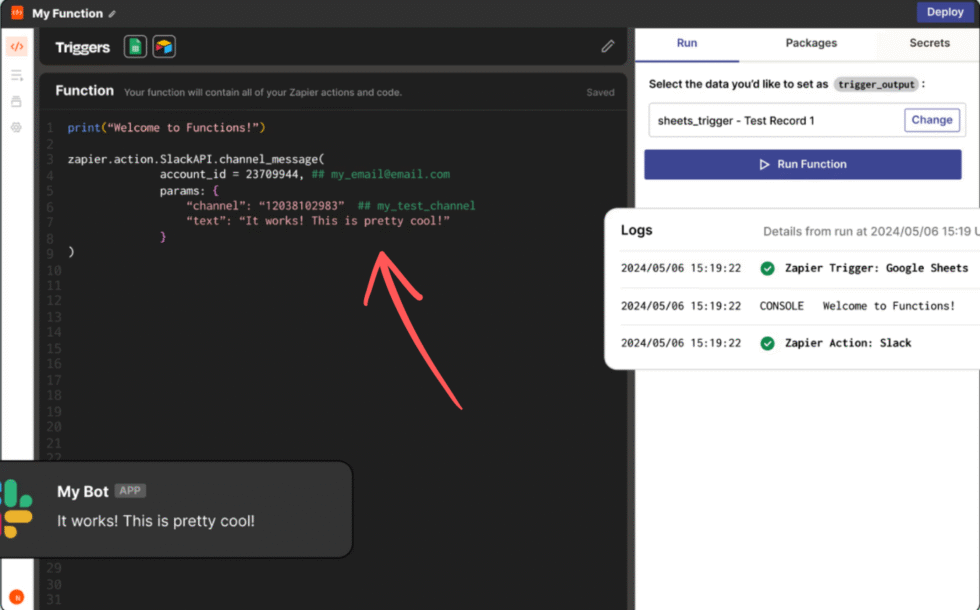
Task: Switch to the Packages tab
Action: (811, 43)
